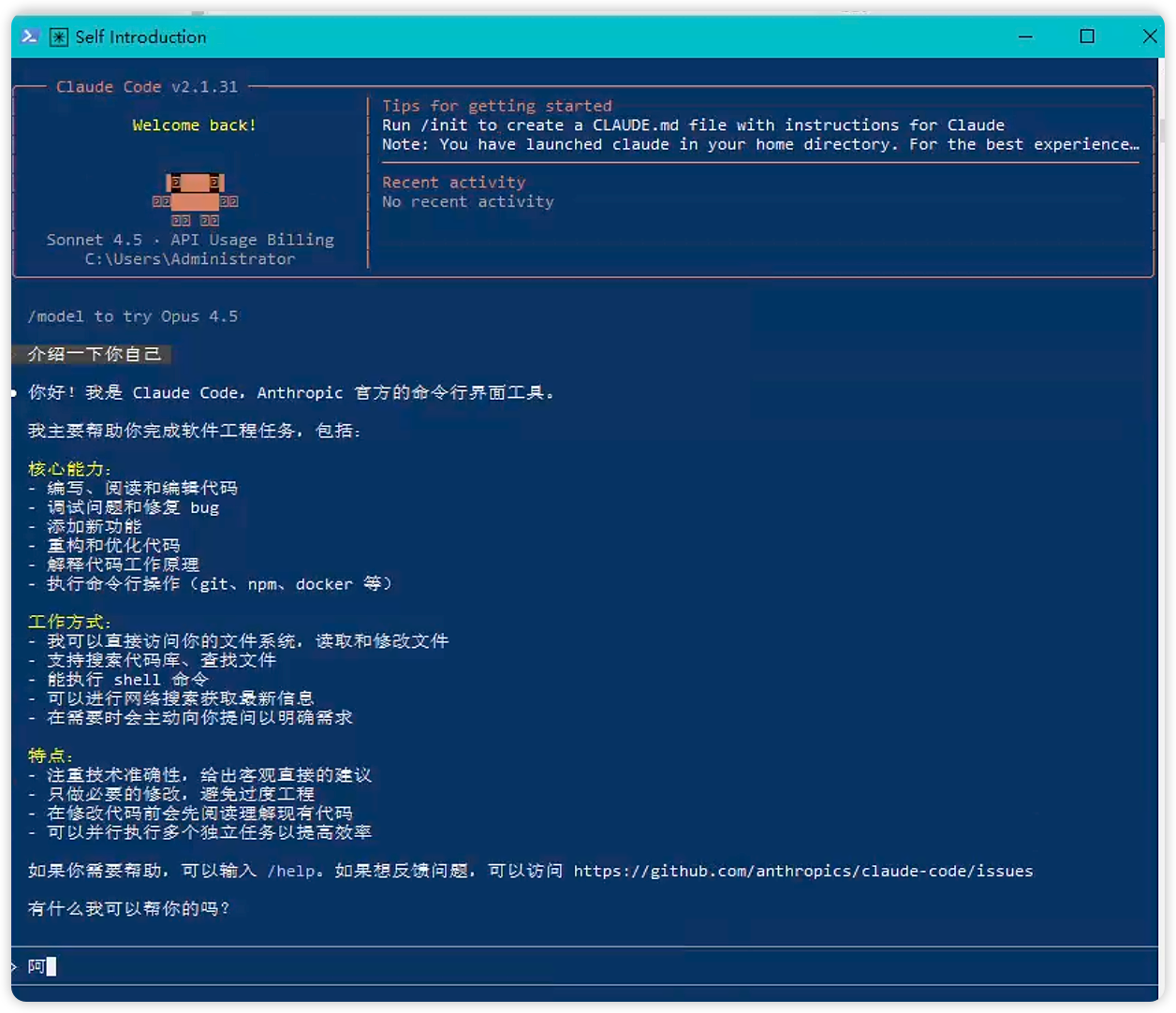This screenshot has width=1176, height=1013.
Task: Click the bullet 支持搜索代码库、查找文件
Action: pyautogui.click(x=152, y=660)
